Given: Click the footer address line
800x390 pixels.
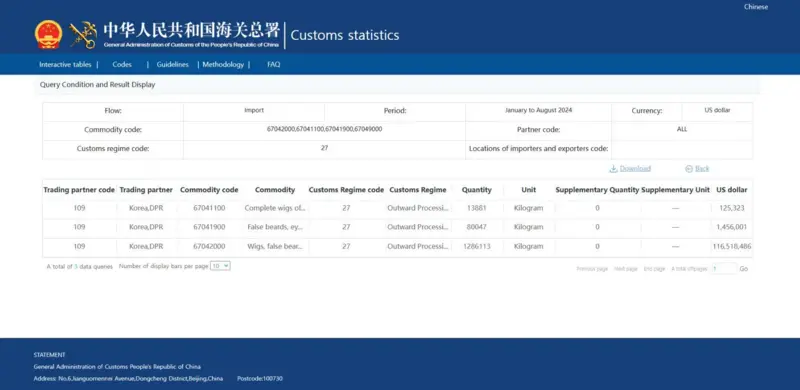Looking at the screenshot, I should pyautogui.click(x=128, y=379).
